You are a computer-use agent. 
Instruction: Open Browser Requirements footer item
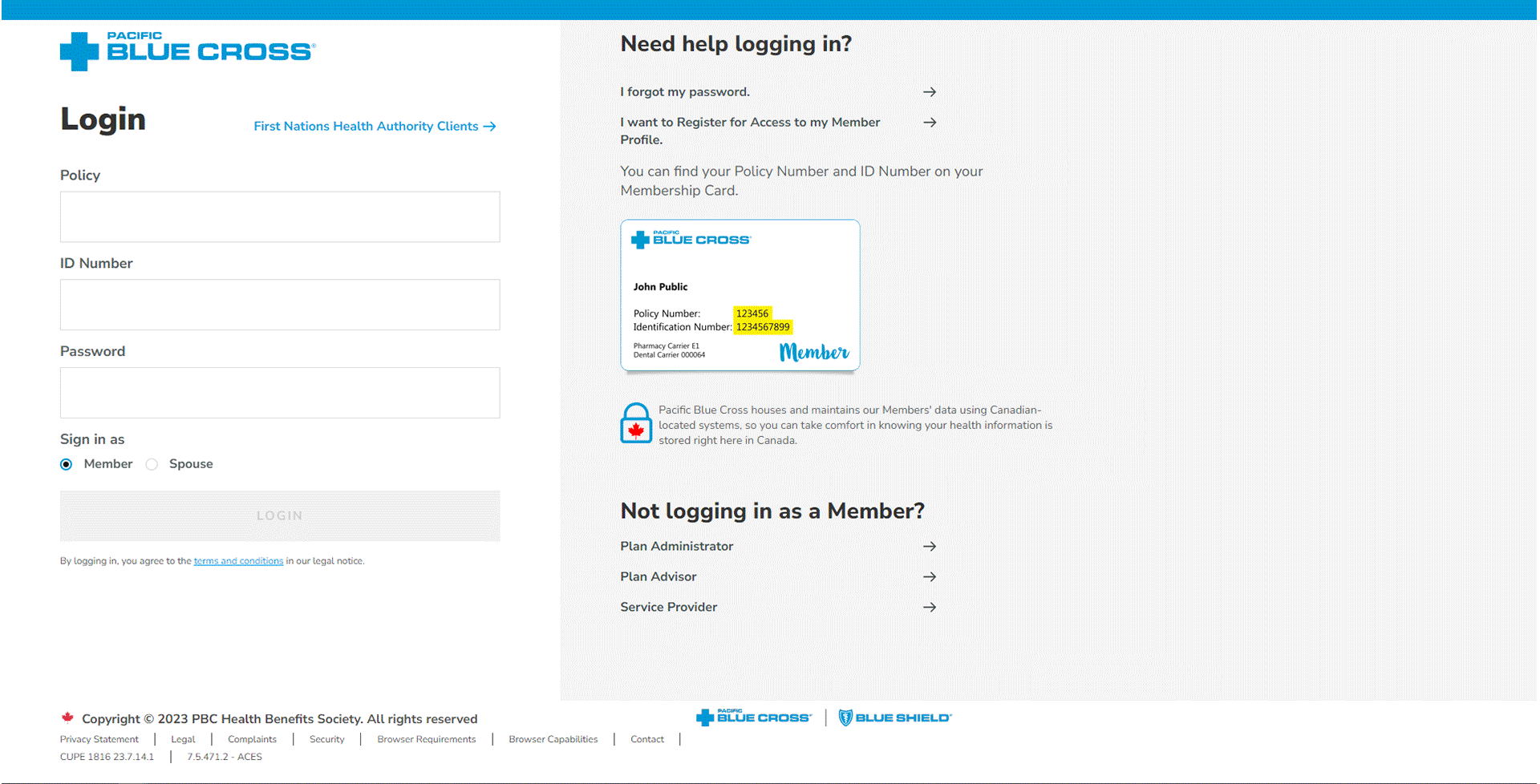[427, 739]
